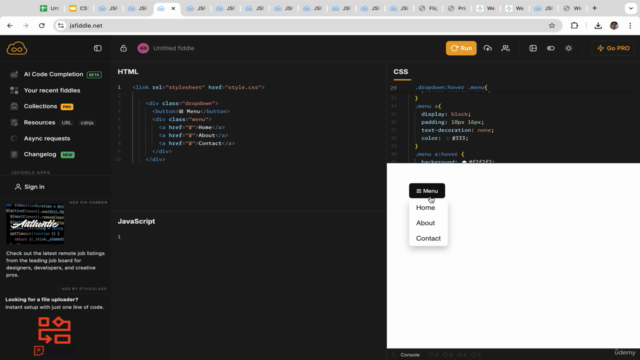Close the active browser tab
Viewport: 640px width, 360px height.
[173, 8]
